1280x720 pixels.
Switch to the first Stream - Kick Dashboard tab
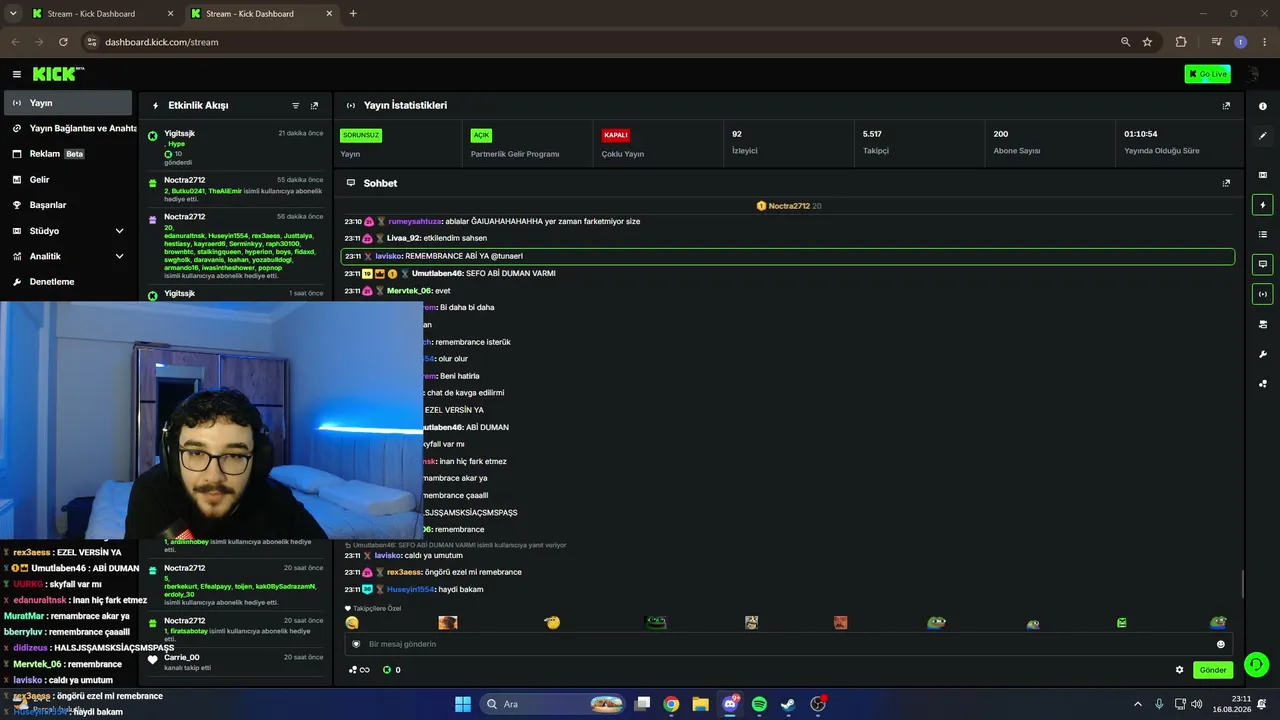[x=103, y=14]
